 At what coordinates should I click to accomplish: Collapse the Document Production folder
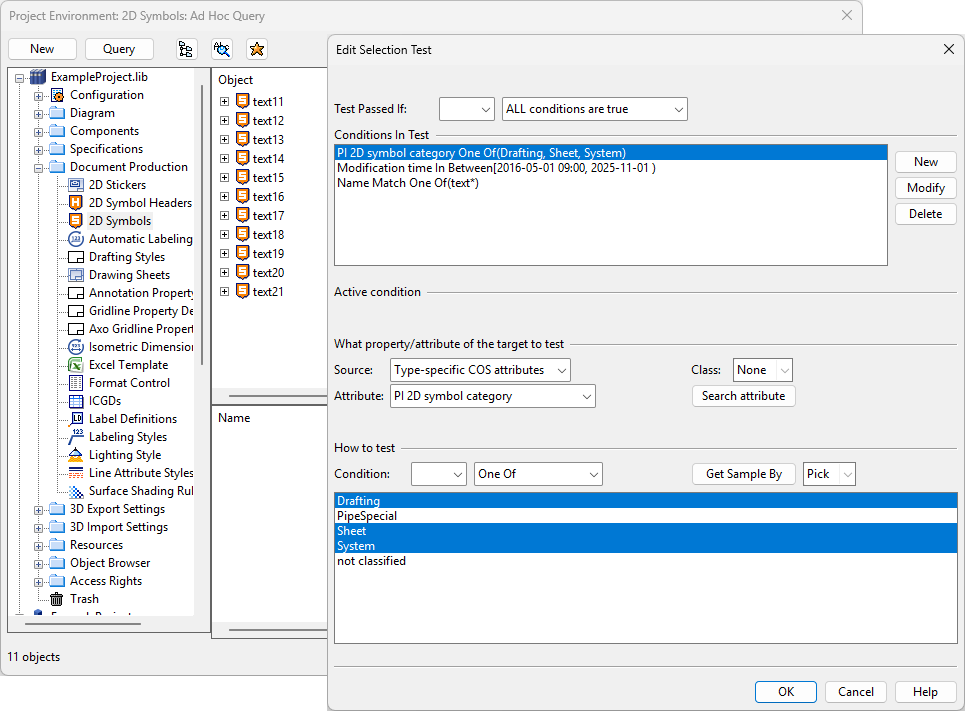point(39,167)
